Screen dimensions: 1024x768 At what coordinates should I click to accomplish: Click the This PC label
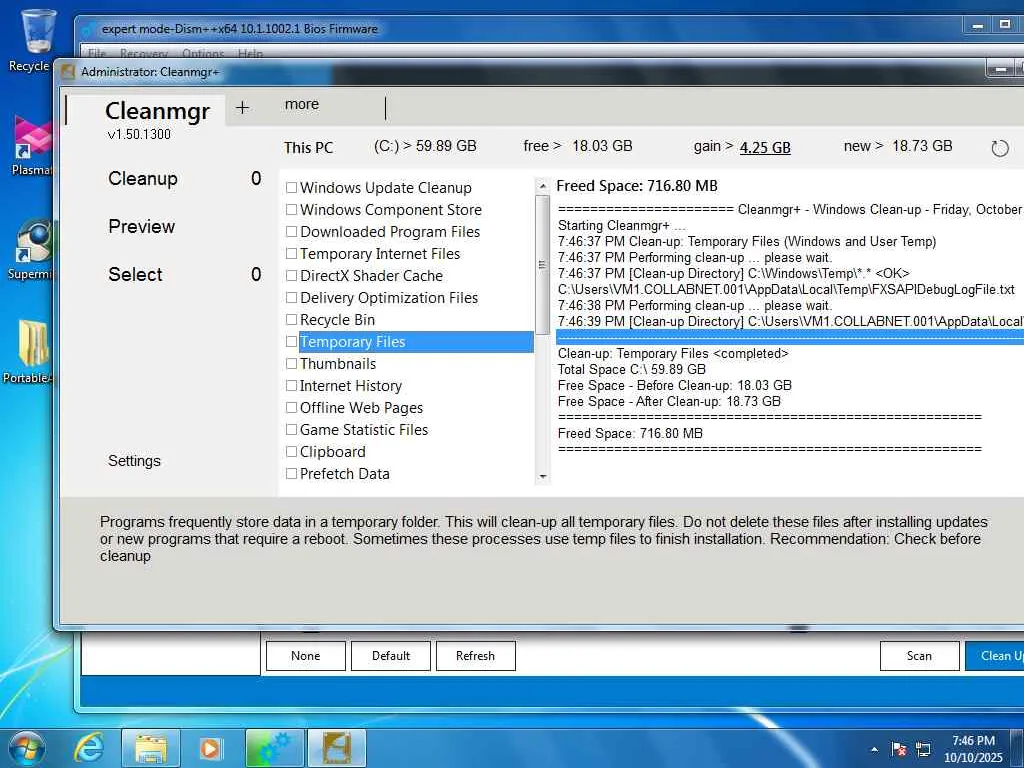pyautogui.click(x=308, y=148)
